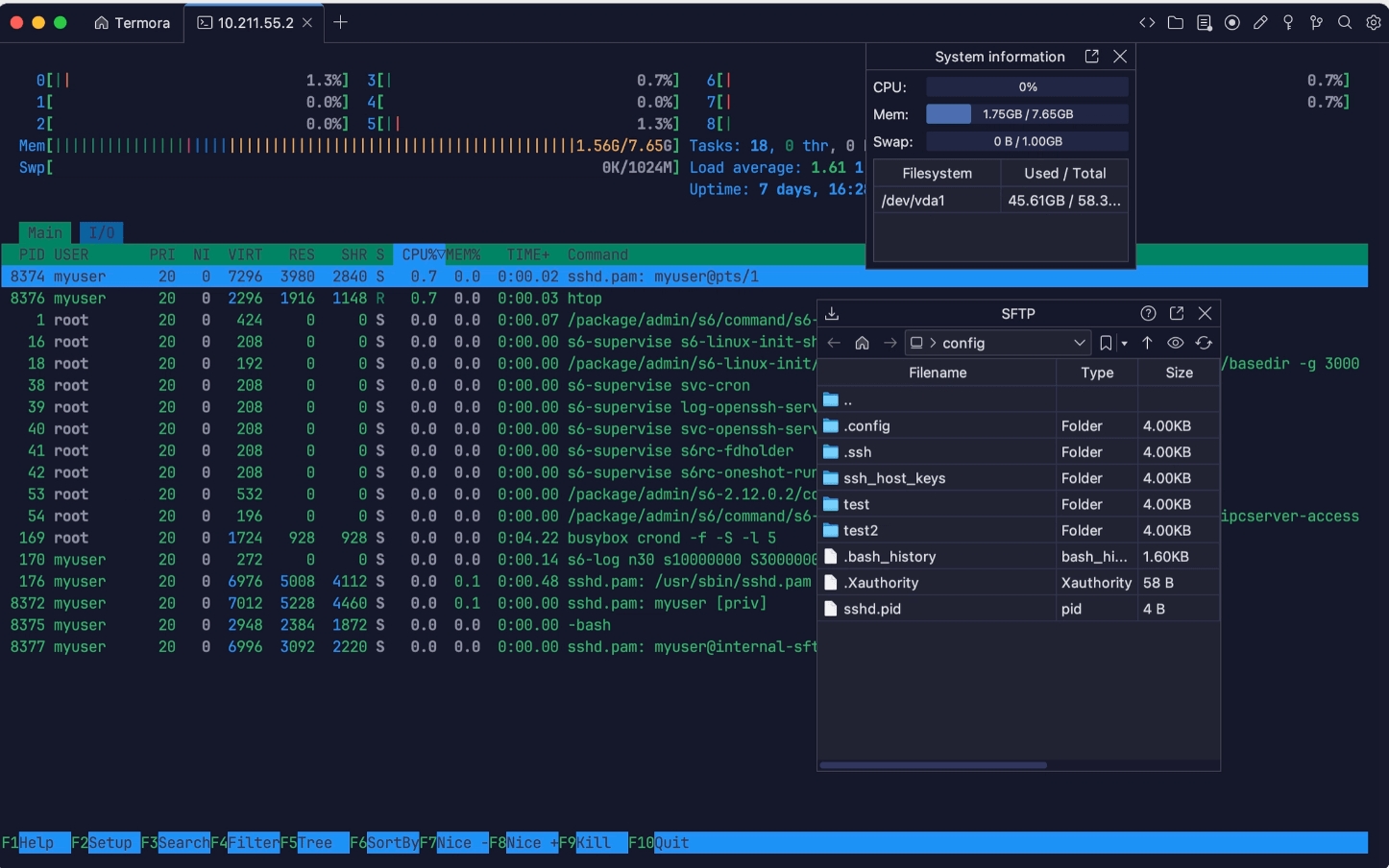Expand the SFTP path dropdown chevron
The width and height of the screenshot is (1389, 868).
tap(1080, 343)
